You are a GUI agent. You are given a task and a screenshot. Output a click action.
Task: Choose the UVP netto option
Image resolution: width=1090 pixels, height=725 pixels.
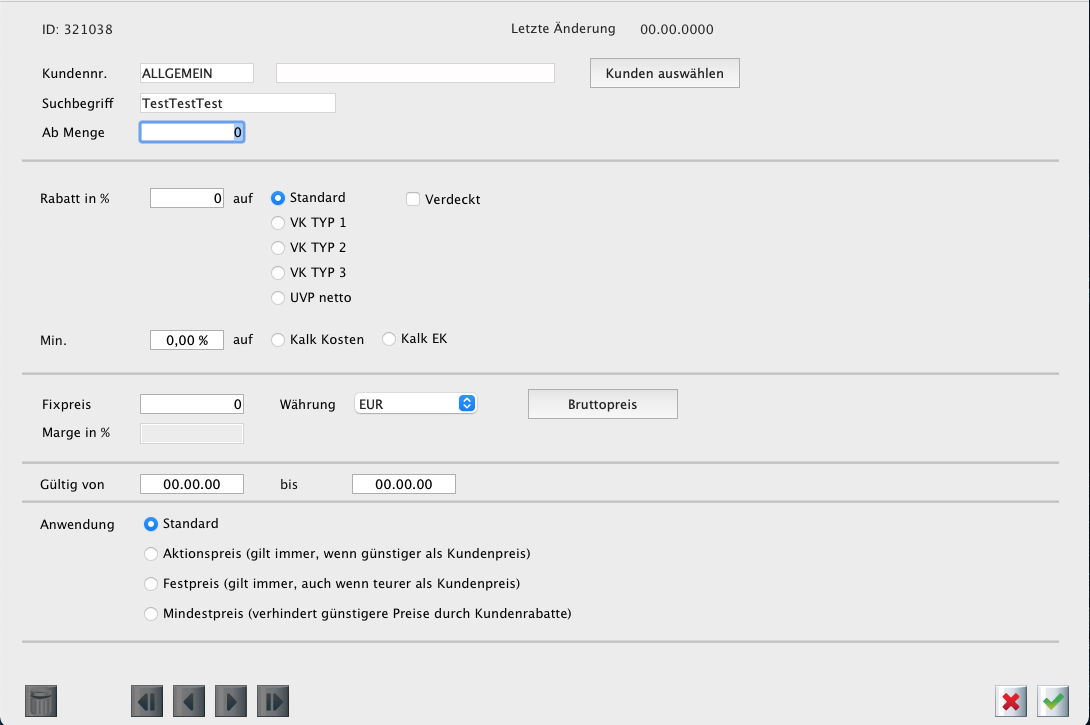tap(279, 298)
